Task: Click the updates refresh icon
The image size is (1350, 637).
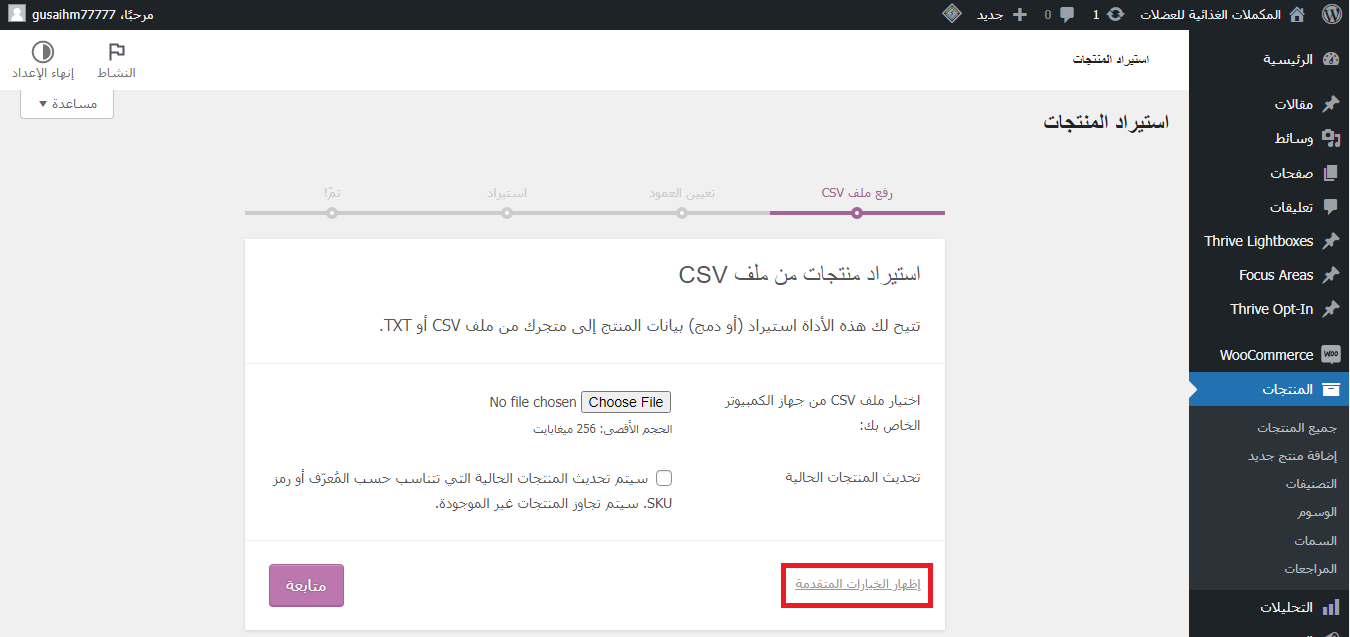Action: click(1115, 15)
